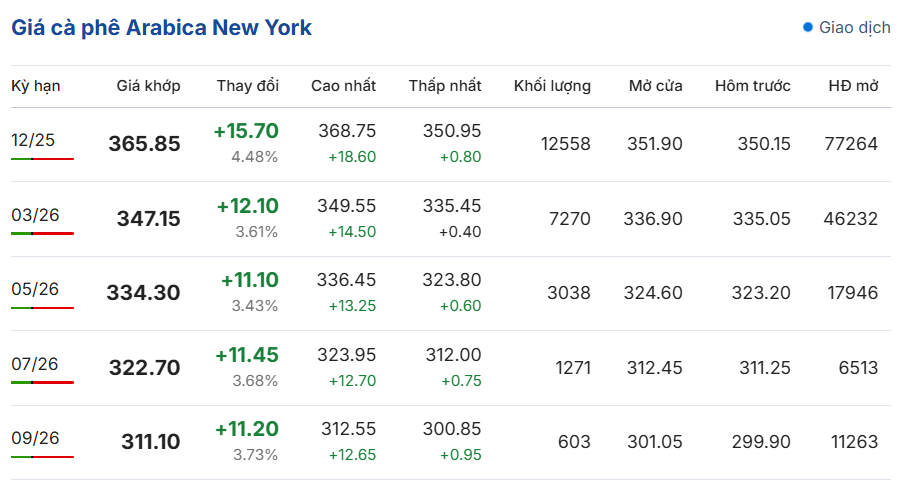Click the range bar under 07/26
The width and height of the screenshot is (909, 485).
click(42, 382)
